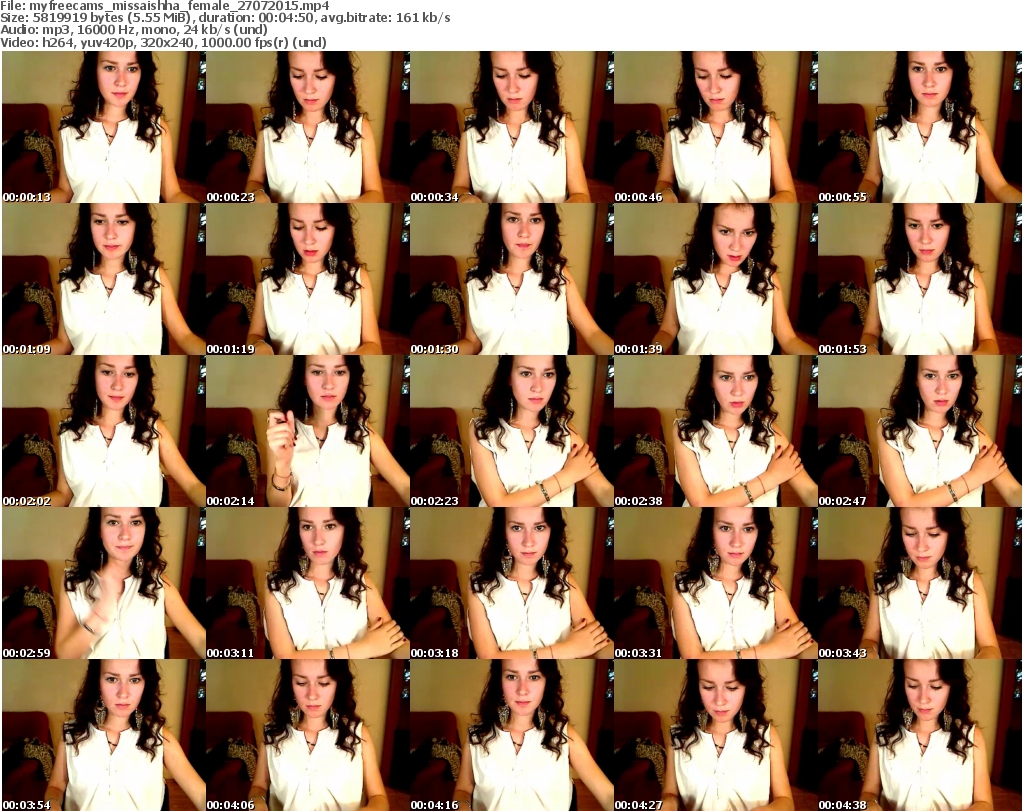The height and width of the screenshot is (811, 1024).
Task: Choose the frame timestamped 00:03:43
Action: pyautogui.click(x=920, y=583)
